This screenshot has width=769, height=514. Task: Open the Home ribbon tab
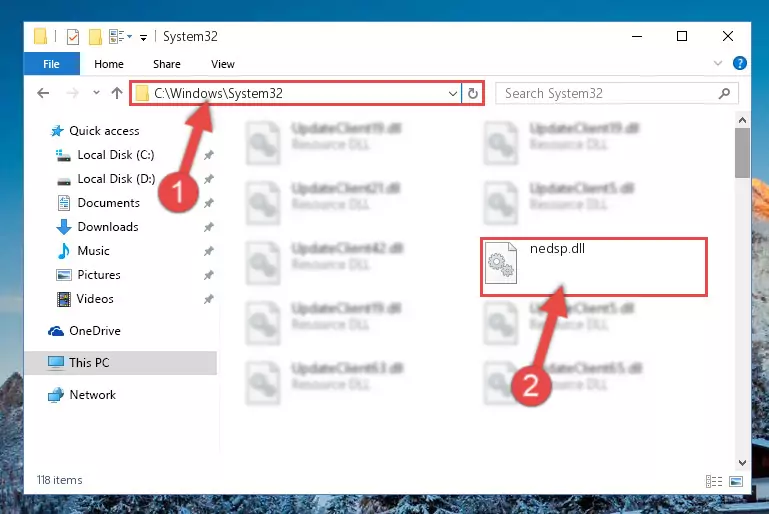pyautogui.click(x=109, y=64)
